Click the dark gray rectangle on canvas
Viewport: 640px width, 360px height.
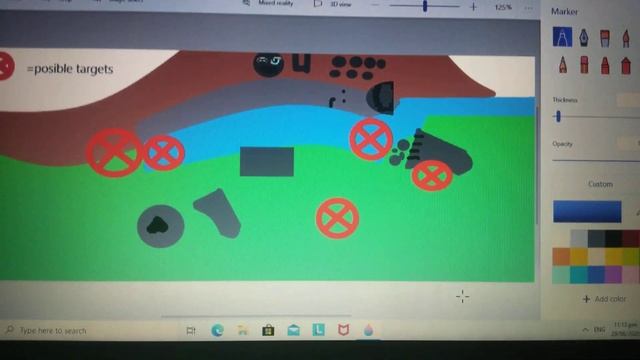coord(267,162)
